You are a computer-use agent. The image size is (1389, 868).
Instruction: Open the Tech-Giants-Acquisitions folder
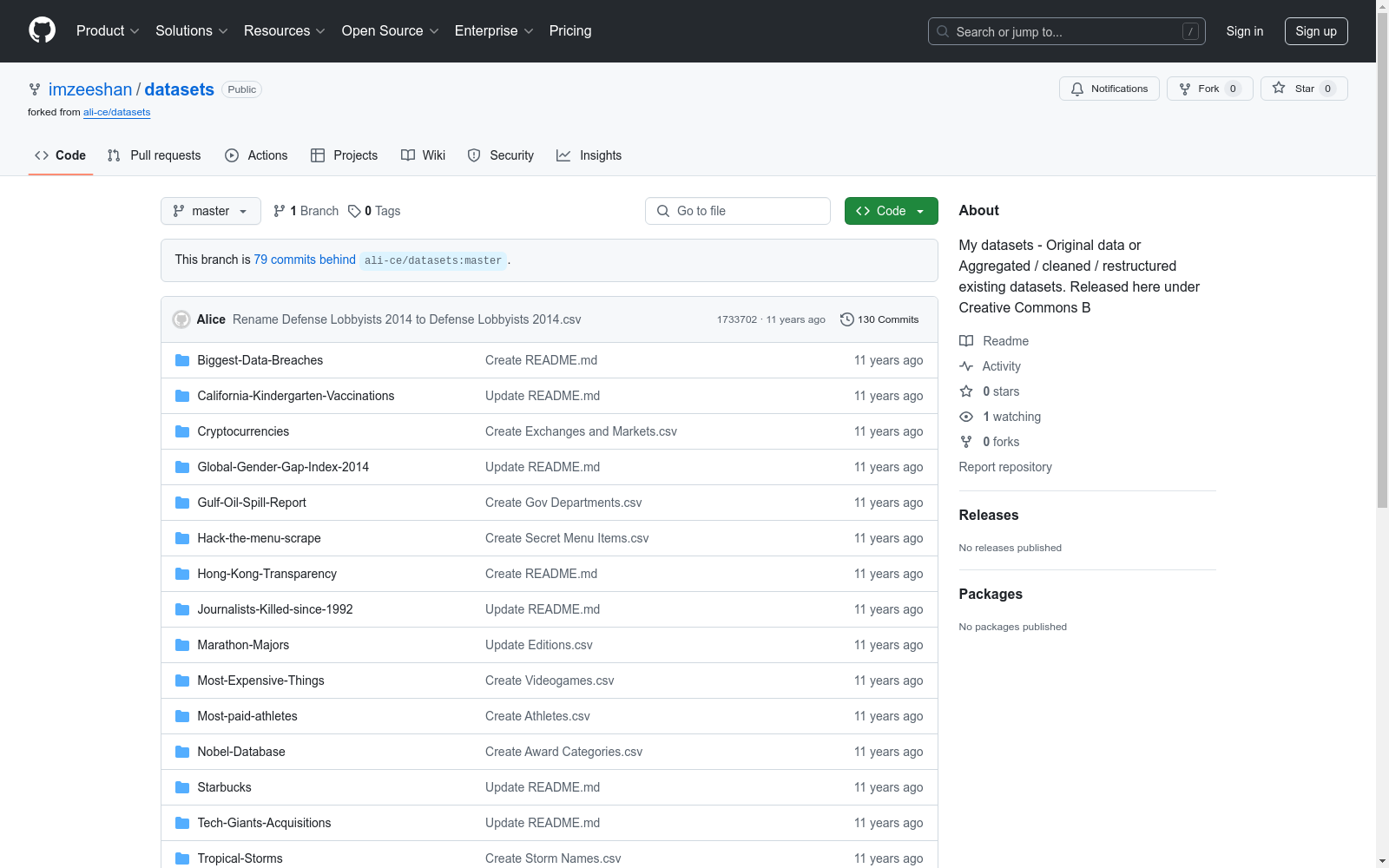pos(264,823)
